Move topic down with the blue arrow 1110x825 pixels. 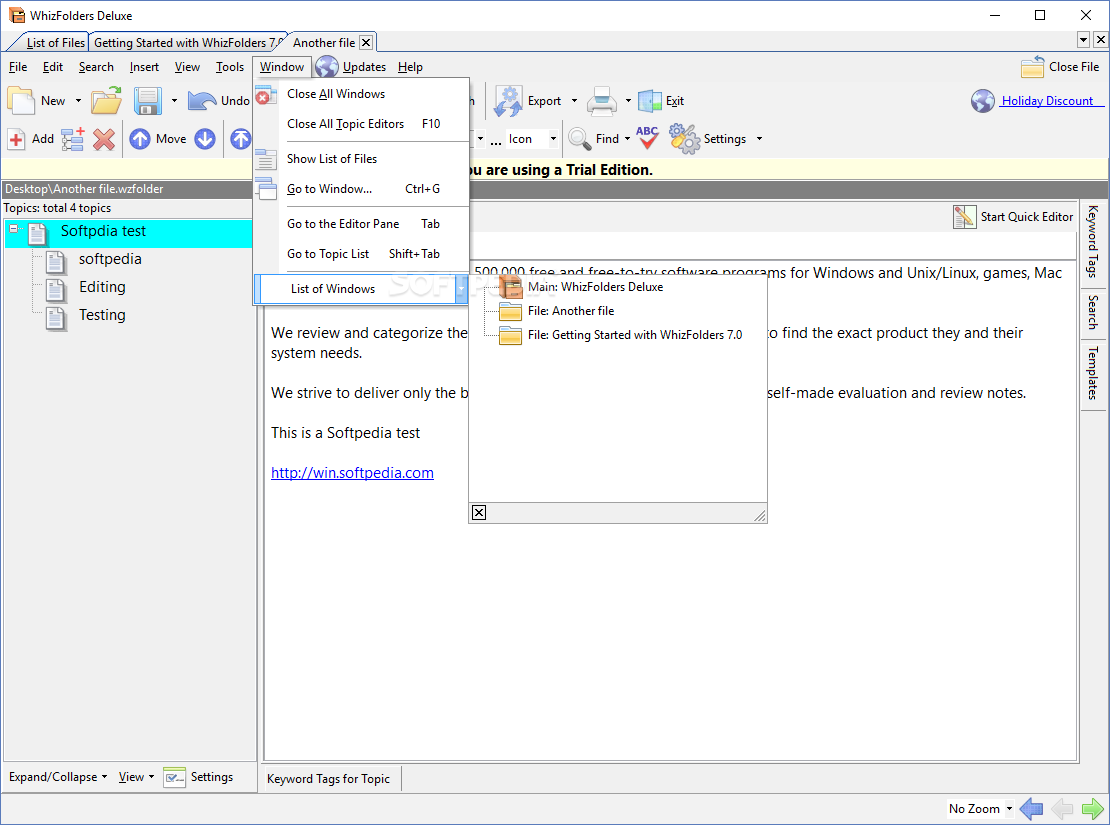(x=205, y=139)
